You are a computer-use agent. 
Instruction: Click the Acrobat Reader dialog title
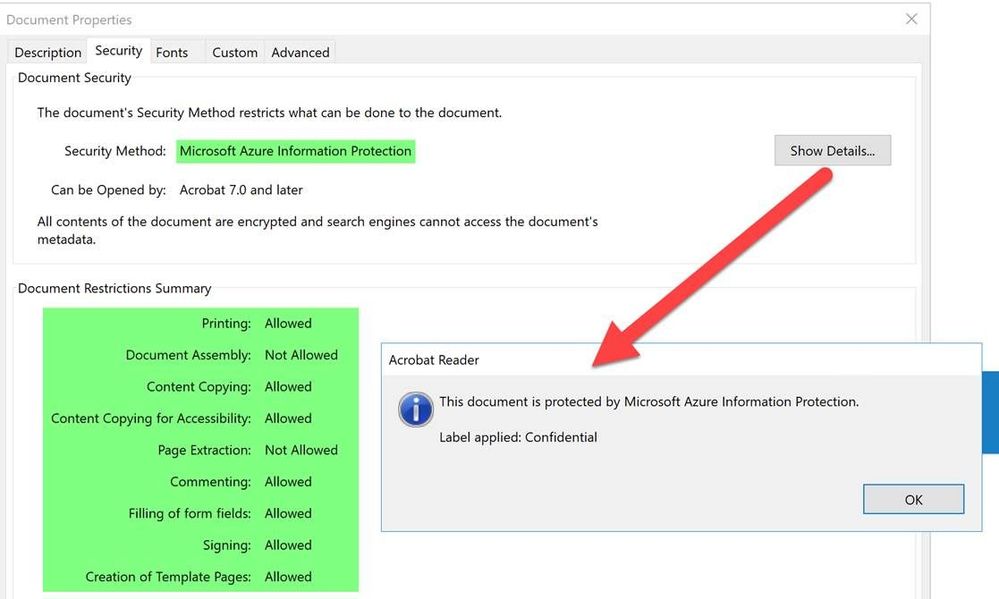[434, 360]
